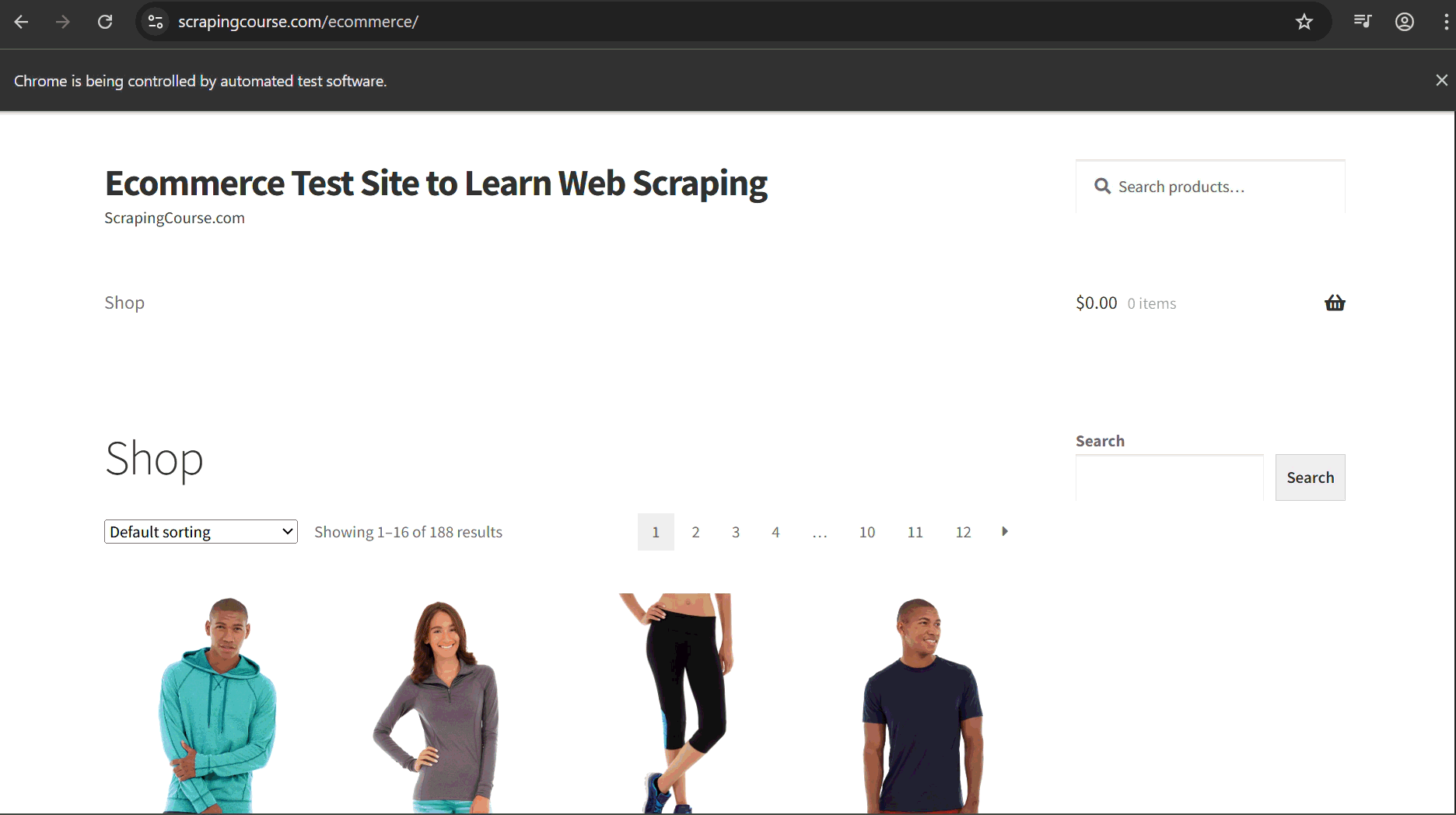The width and height of the screenshot is (1456, 815).
Task: Go to pagination page 10
Action: tap(867, 532)
